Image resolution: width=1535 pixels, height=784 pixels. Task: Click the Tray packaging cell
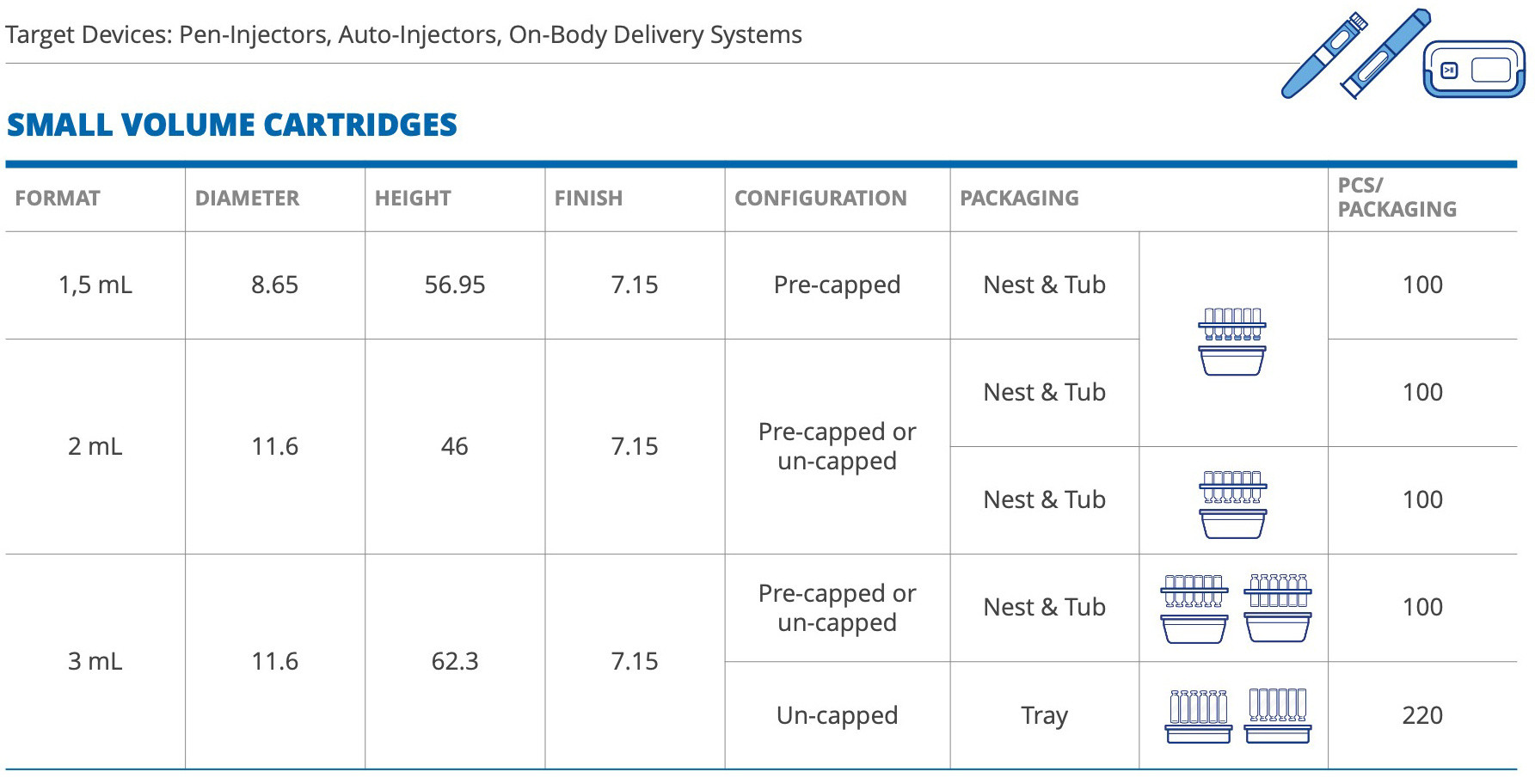click(x=1044, y=715)
